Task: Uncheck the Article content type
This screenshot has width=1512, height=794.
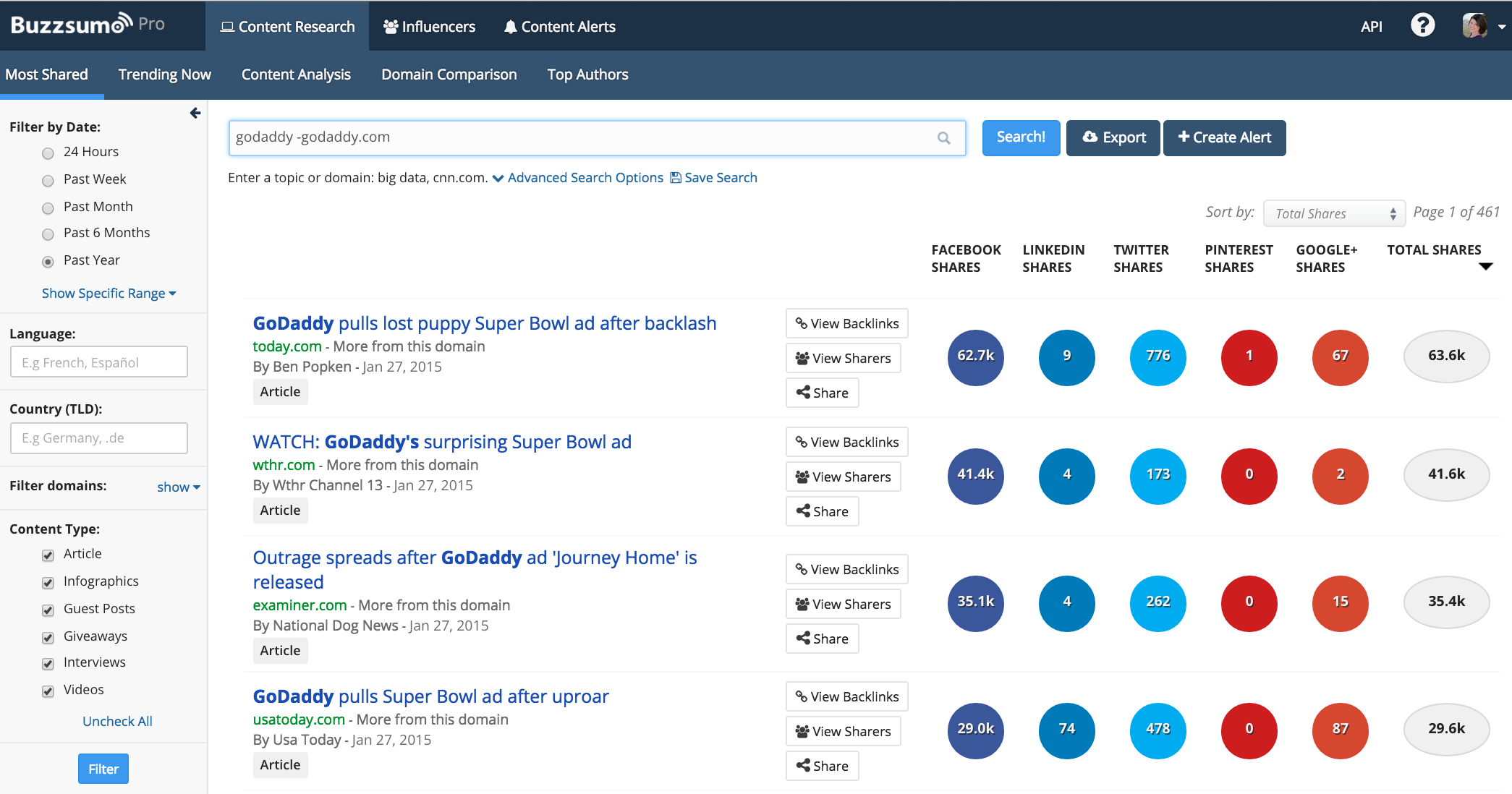Action: coord(48,555)
